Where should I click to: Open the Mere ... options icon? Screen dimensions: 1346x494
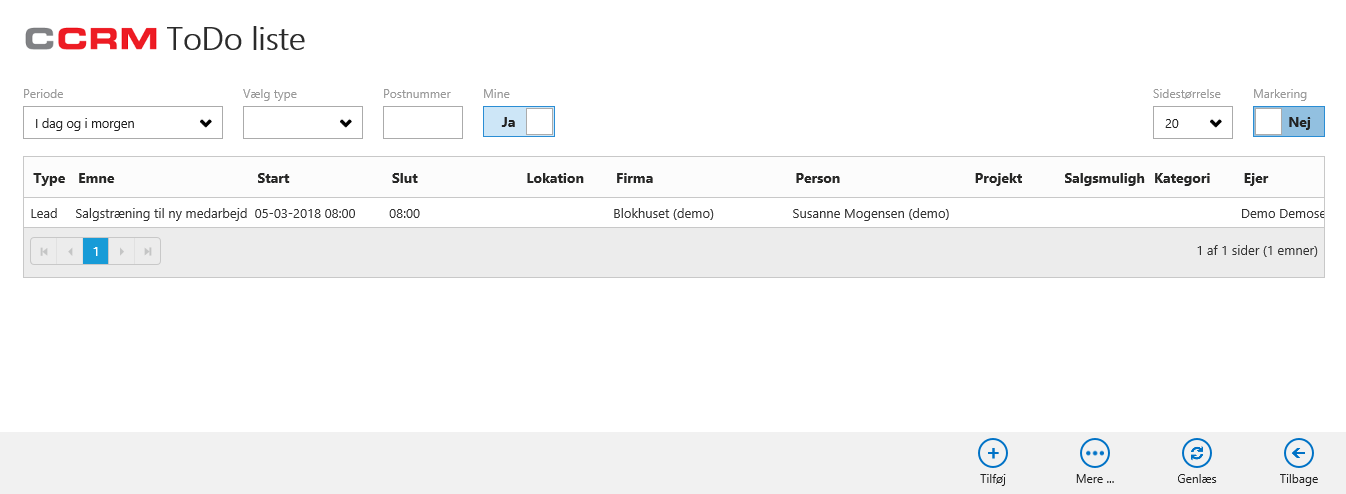click(1095, 453)
